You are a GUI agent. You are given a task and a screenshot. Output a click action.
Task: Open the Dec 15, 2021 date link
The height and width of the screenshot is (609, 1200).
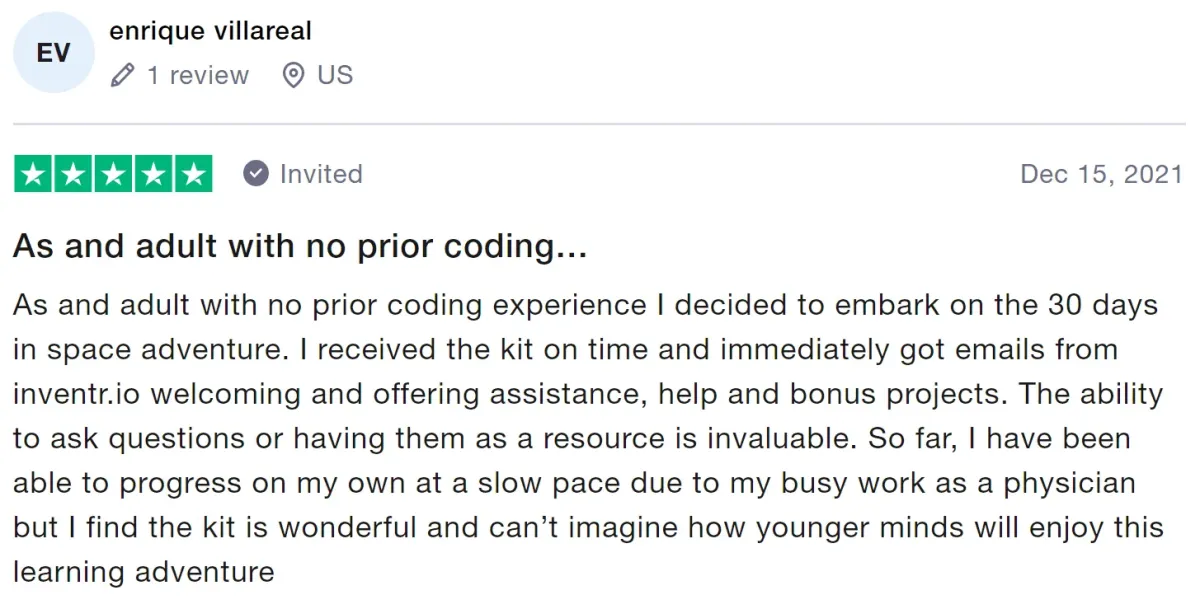1102,174
